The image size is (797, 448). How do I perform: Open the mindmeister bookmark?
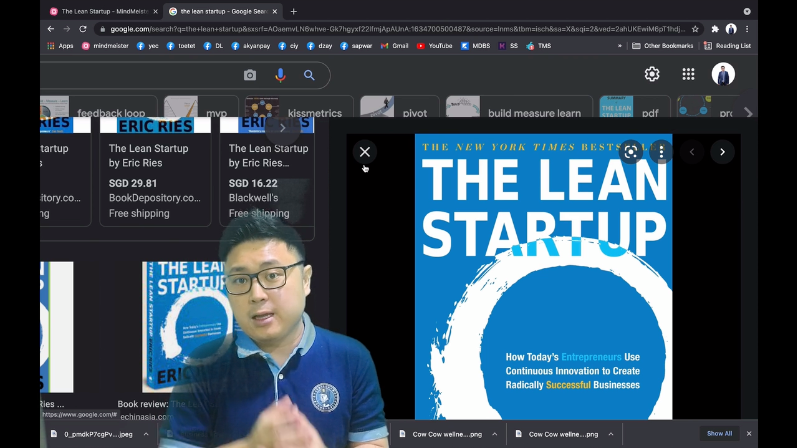pyautogui.click(x=105, y=46)
